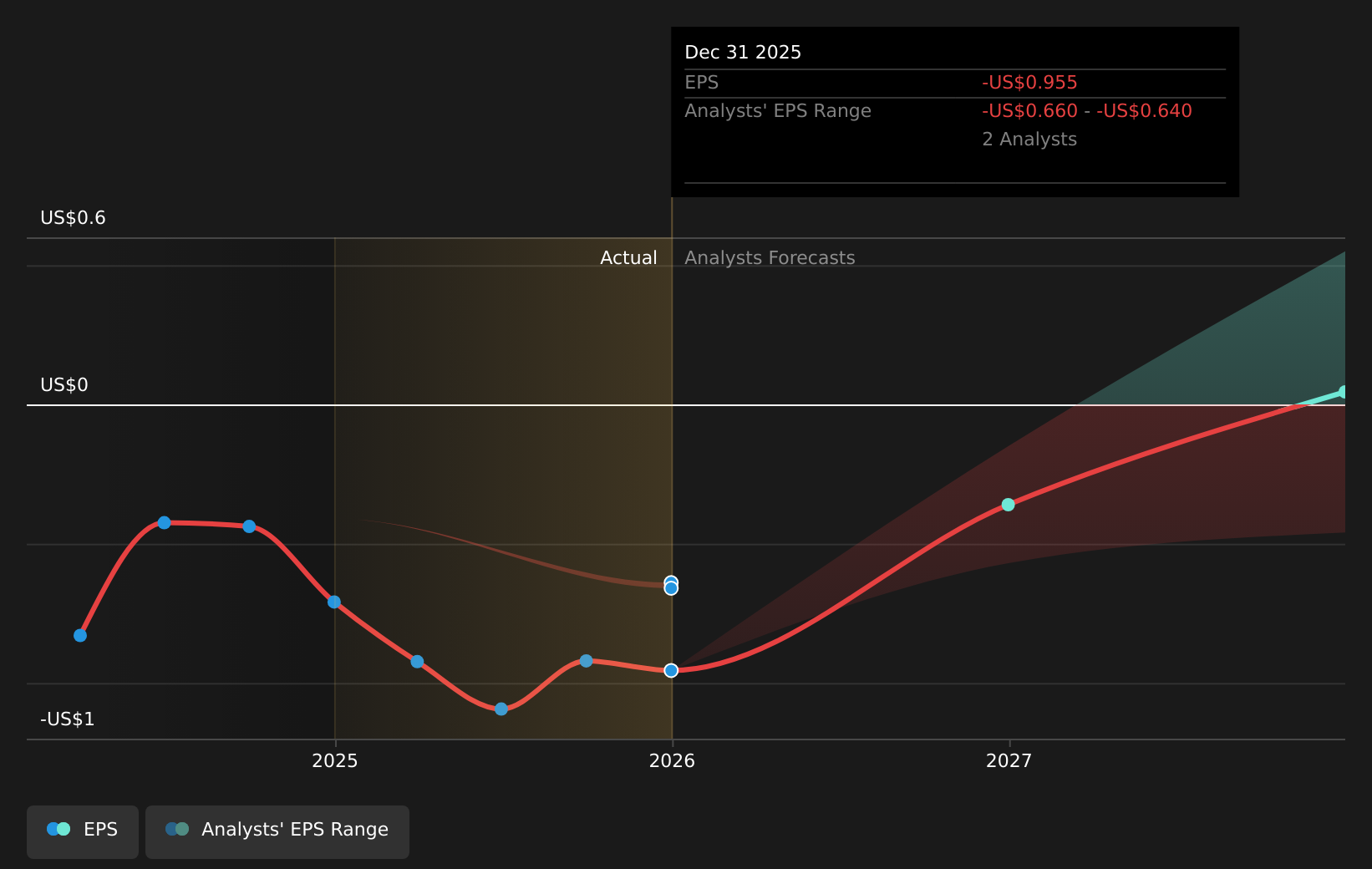Click the EPS point right of the 2024 peak
Screen dimensions: 1372x869
click(x=249, y=526)
